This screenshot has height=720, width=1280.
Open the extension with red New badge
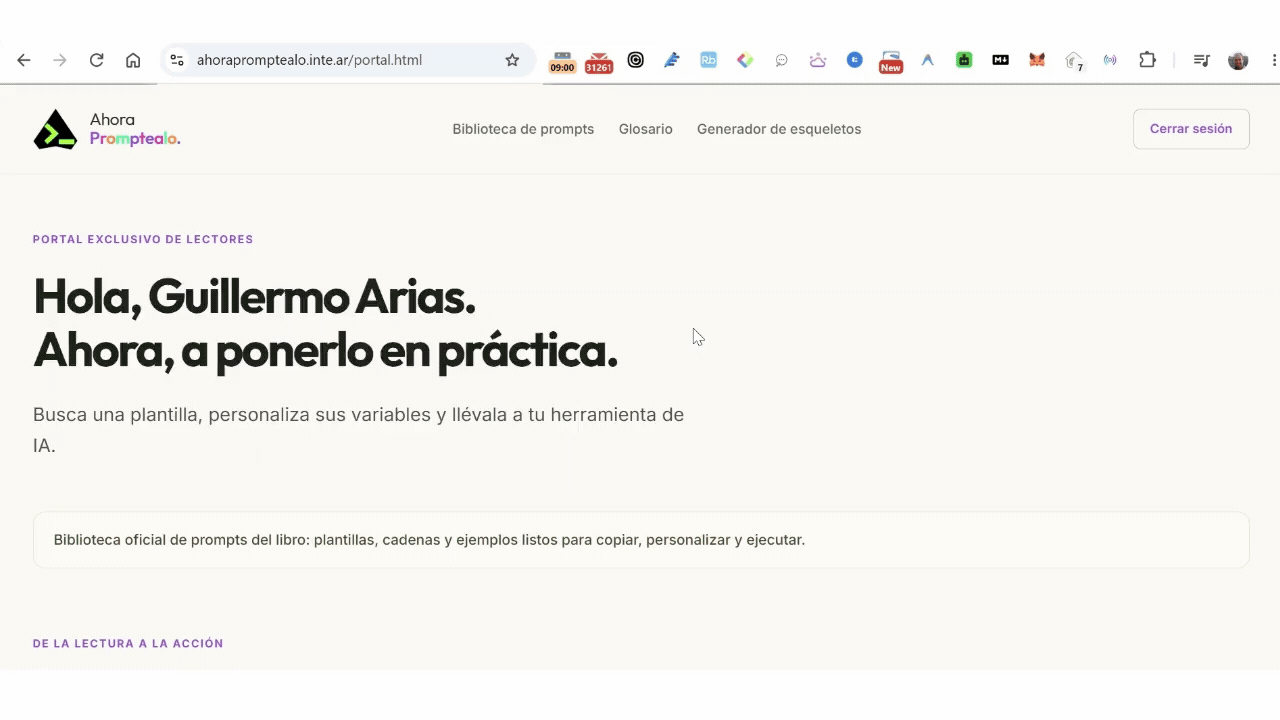pos(890,62)
